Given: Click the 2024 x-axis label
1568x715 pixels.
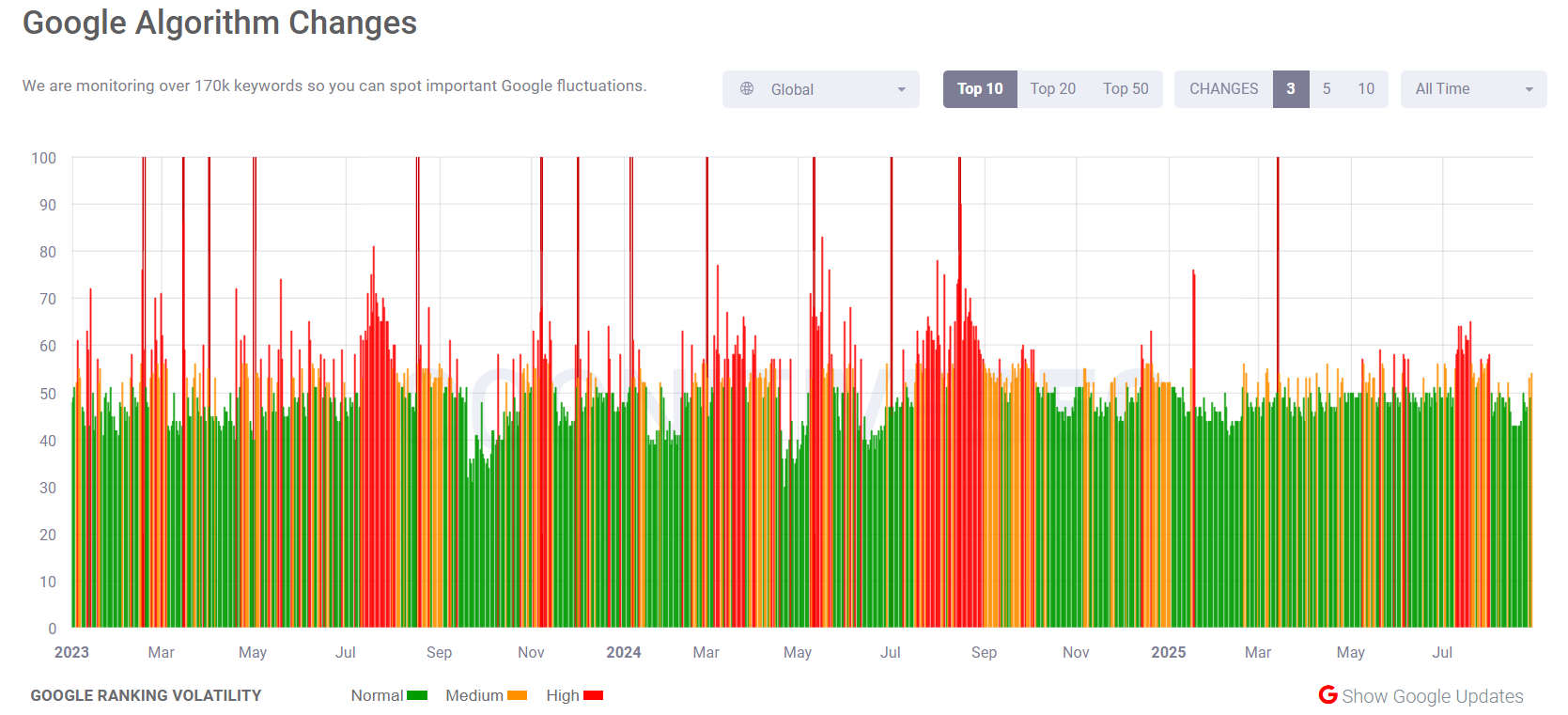Looking at the screenshot, I should tap(624, 652).
